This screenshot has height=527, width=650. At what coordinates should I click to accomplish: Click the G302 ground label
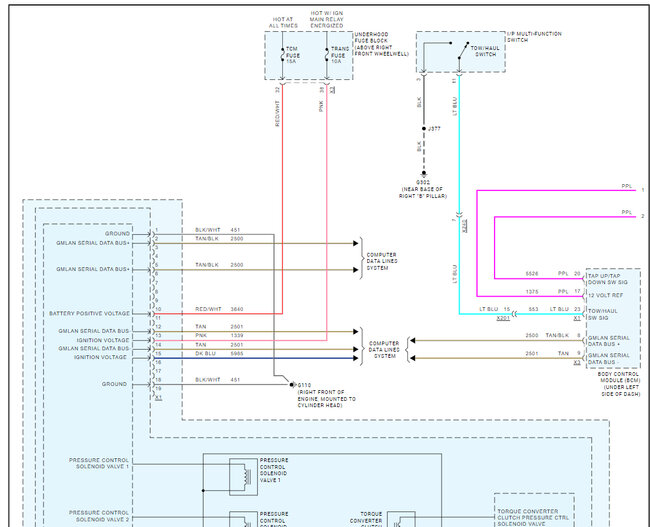[423, 182]
